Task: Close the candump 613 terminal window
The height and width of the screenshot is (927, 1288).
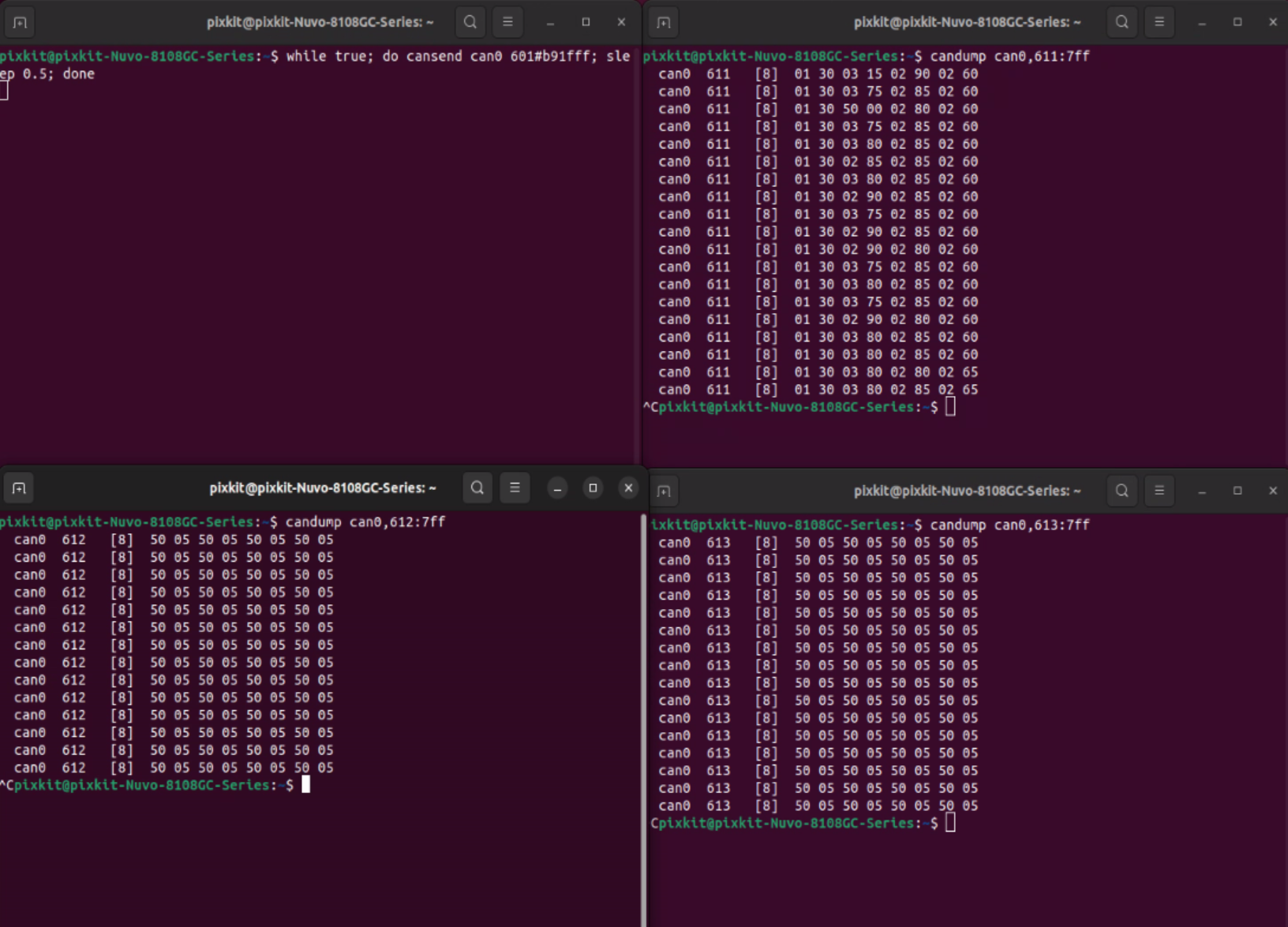Action: pos(1273,491)
